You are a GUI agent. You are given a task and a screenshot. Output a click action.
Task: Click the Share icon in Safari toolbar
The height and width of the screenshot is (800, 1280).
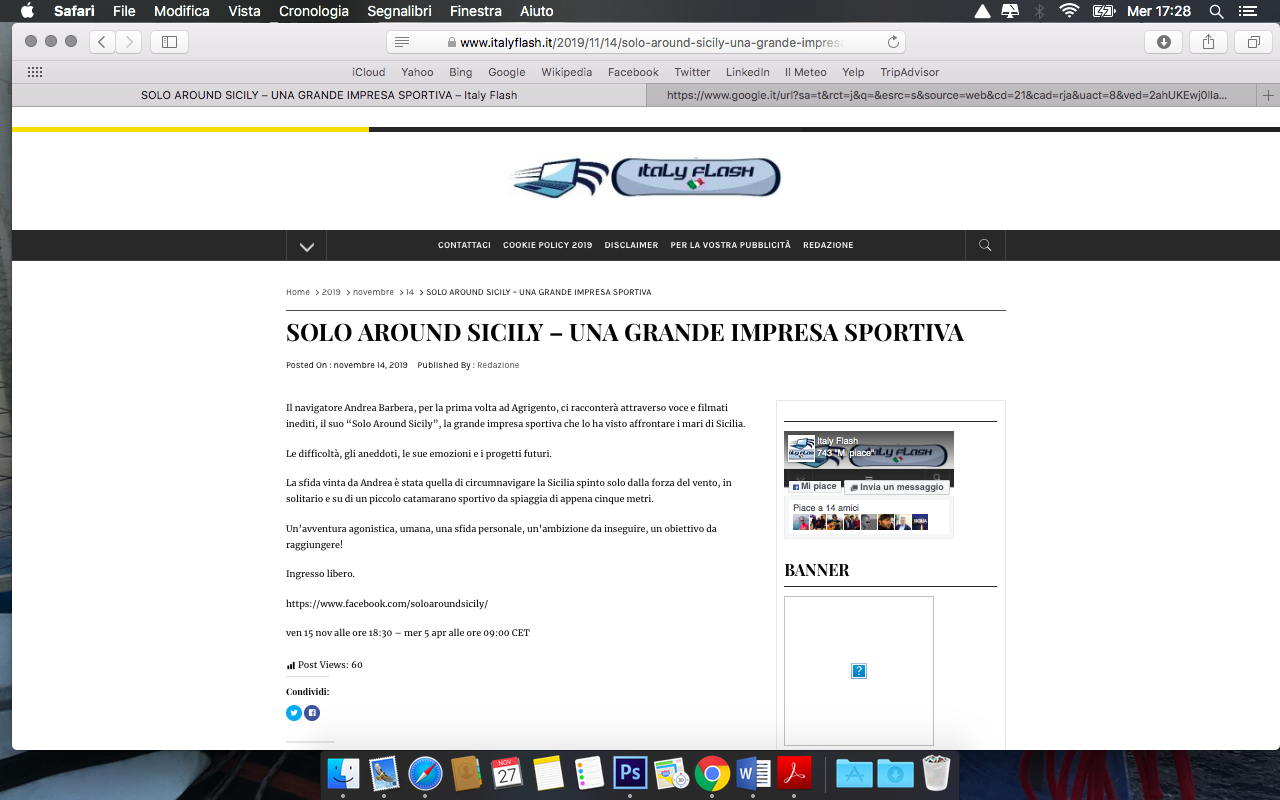tap(1208, 42)
